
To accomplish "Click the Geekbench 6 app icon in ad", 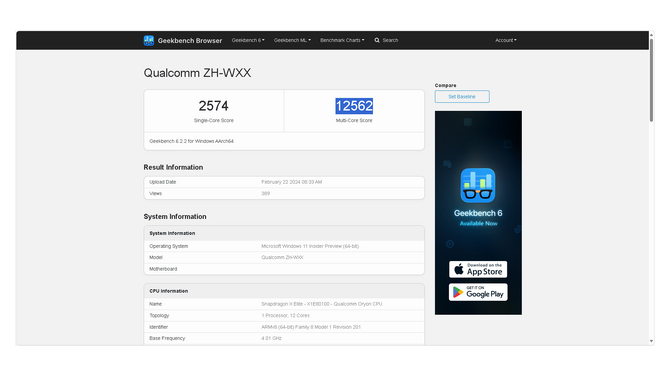I will 478,186.
